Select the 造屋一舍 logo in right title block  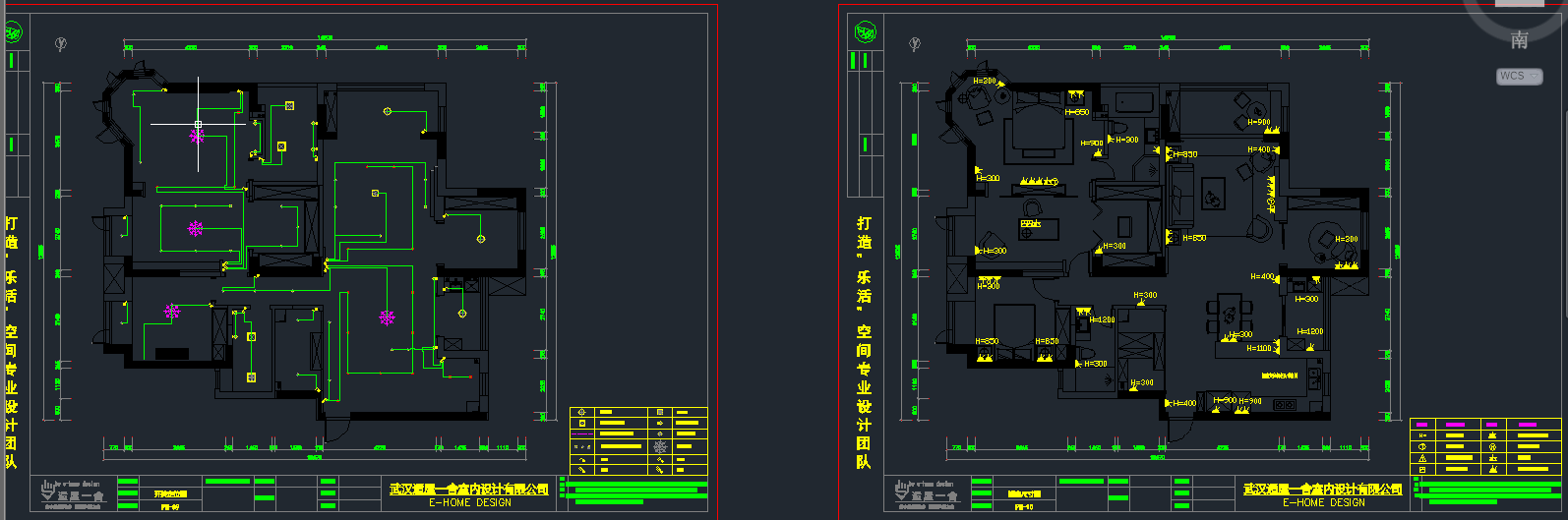[x=927, y=493]
